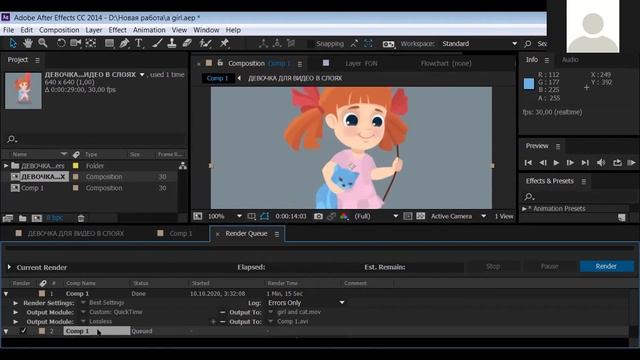
Task: Click the Lossless output module link
Action: click(100, 322)
